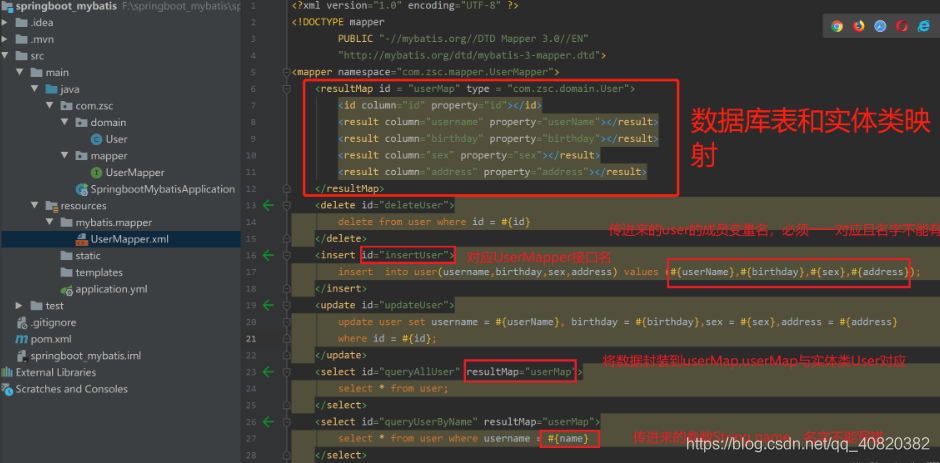Click the DTD URL on line 4
This screenshot has height=463, width=940.
pyautogui.click(x=469, y=55)
